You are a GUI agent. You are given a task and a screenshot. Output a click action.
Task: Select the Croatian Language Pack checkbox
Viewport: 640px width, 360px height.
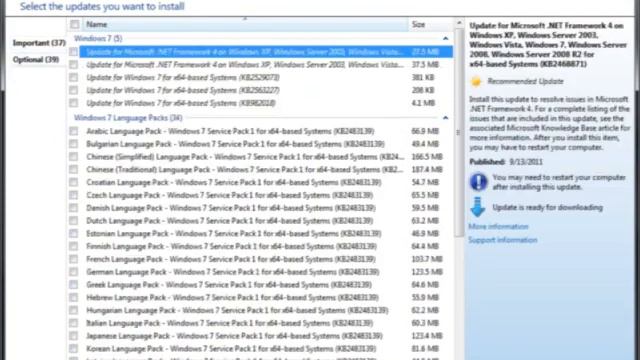point(73,182)
